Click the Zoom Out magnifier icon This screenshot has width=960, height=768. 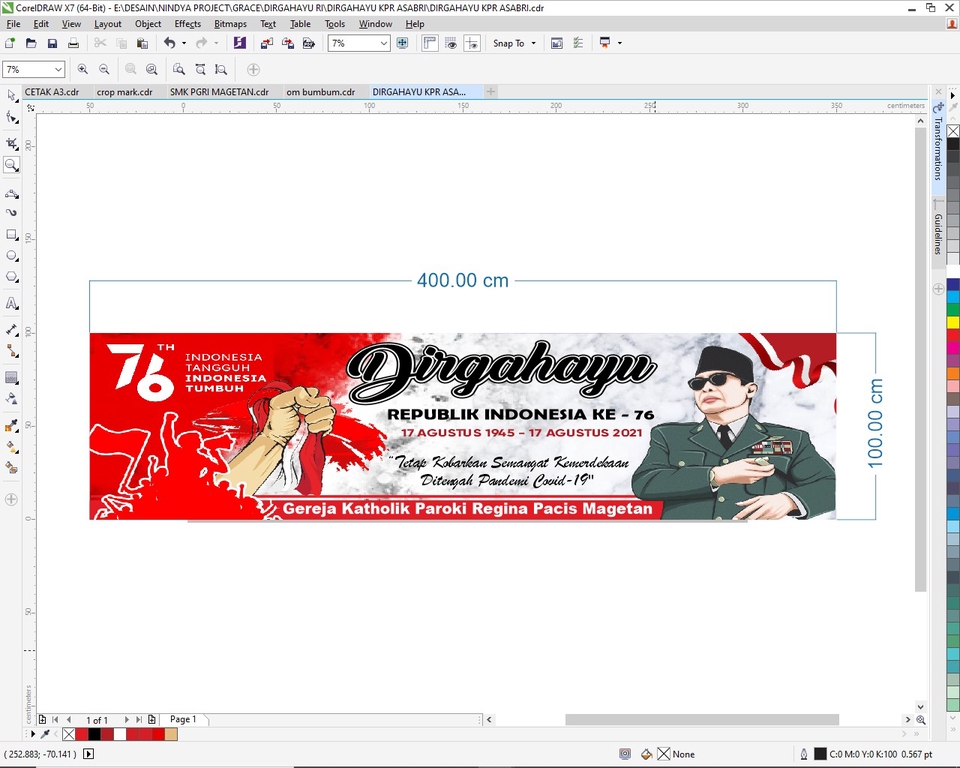click(104, 69)
